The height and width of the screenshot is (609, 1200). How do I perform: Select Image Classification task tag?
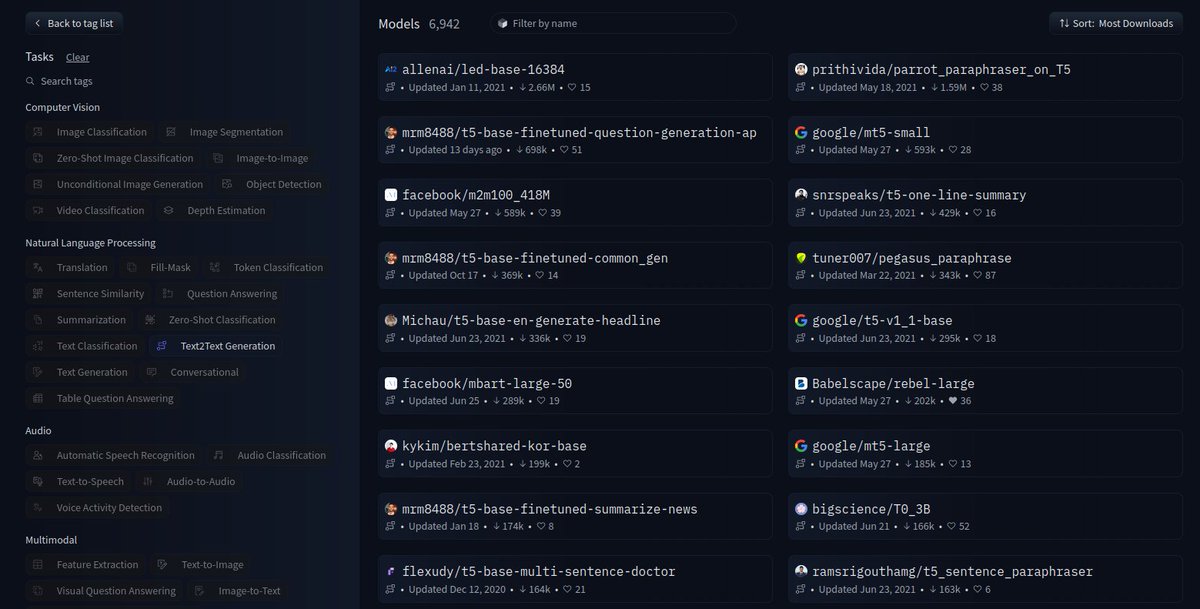tap(90, 132)
